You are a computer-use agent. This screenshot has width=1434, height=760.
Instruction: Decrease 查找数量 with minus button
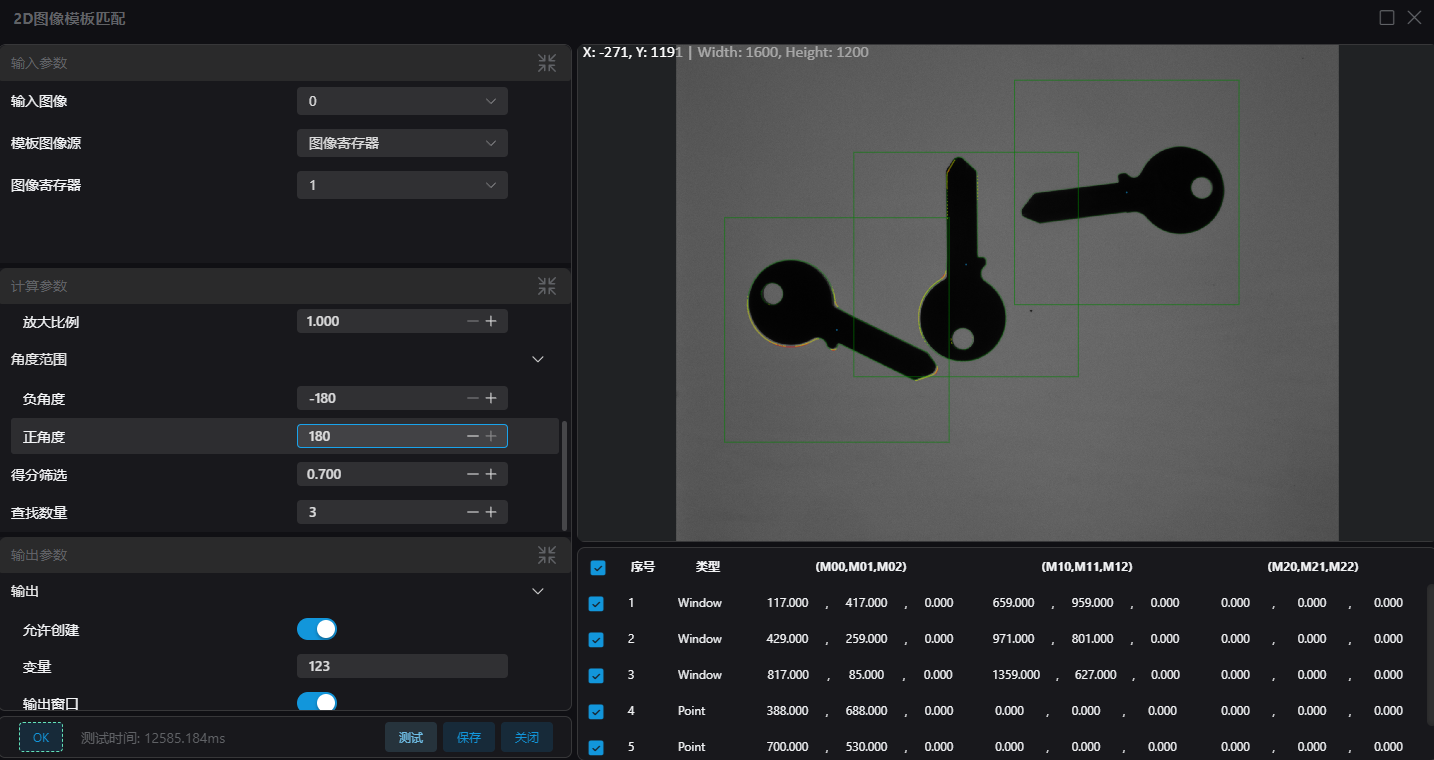473,512
